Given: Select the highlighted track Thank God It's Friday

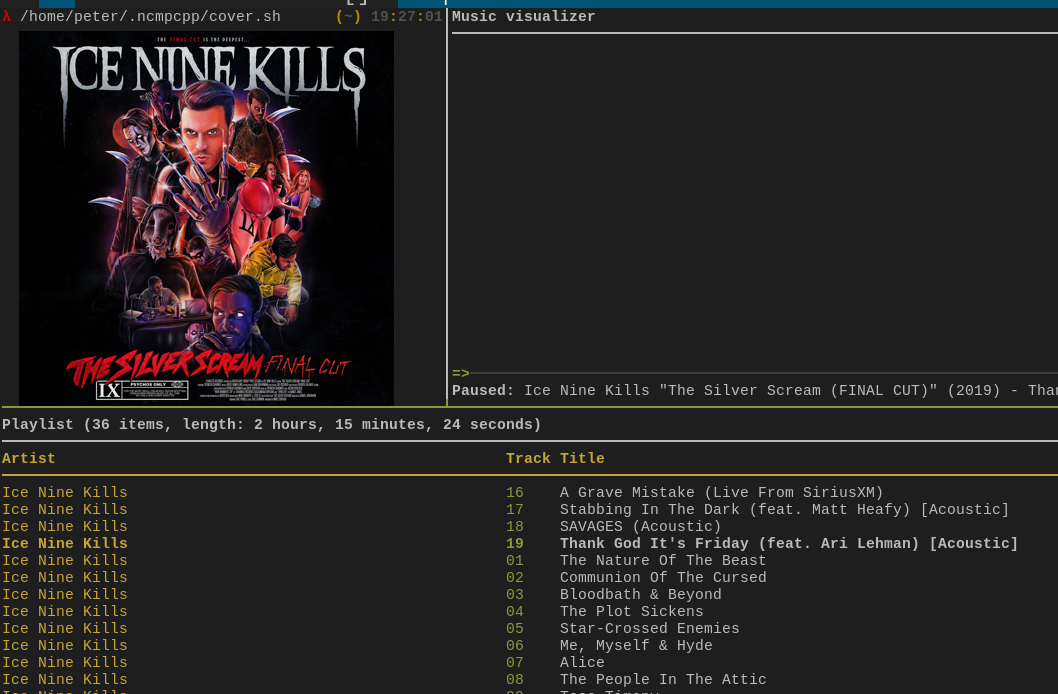Looking at the screenshot, I should pos(788,544).
